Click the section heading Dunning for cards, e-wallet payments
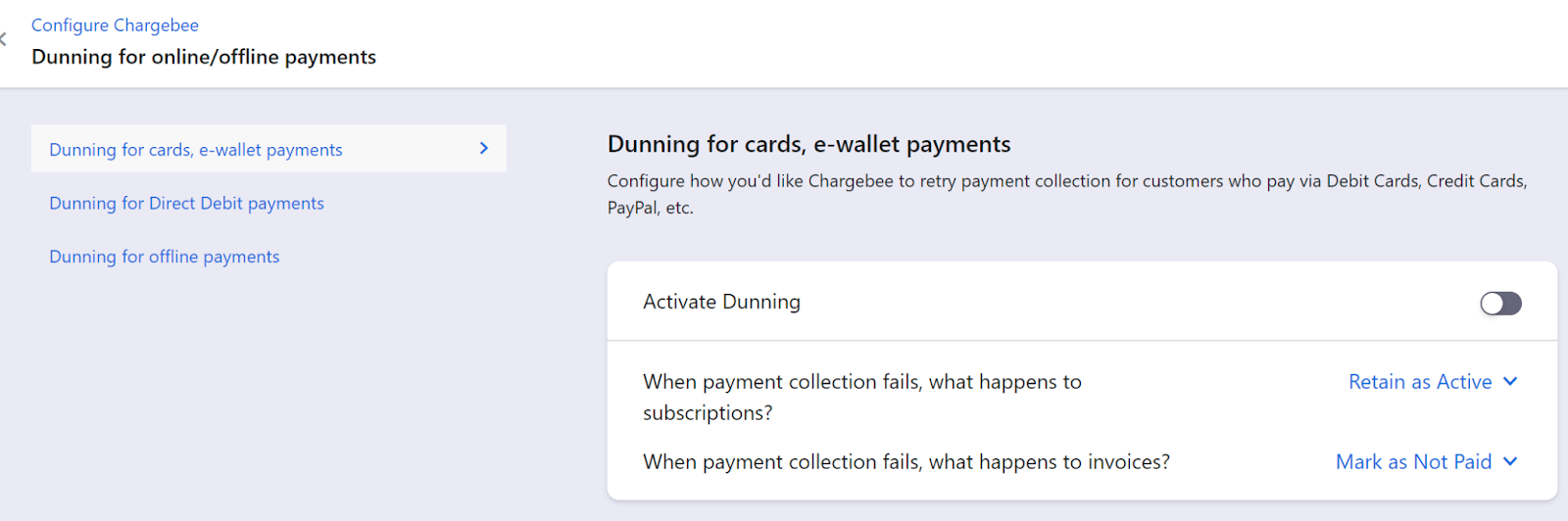 [x=808, y=145]
